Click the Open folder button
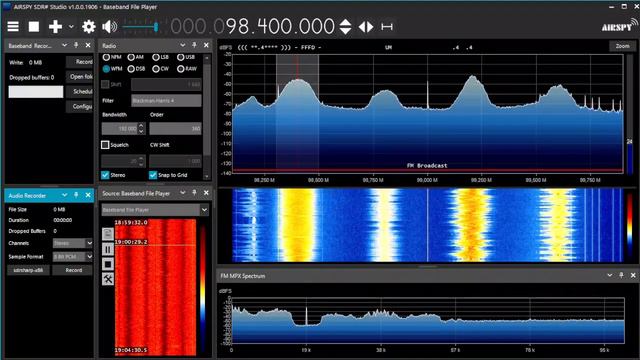Viewport: 640px width, 360px height. [x=80, y=77]
